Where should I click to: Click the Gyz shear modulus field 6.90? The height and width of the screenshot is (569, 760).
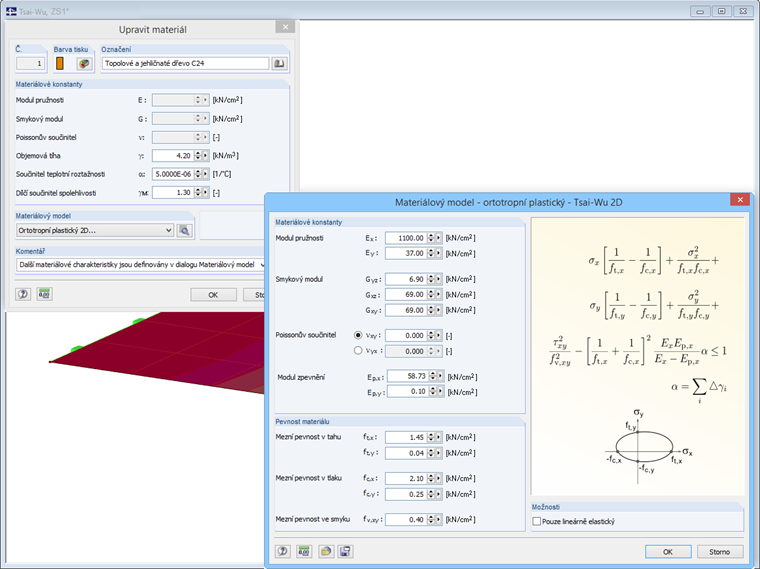click(406, 279)
